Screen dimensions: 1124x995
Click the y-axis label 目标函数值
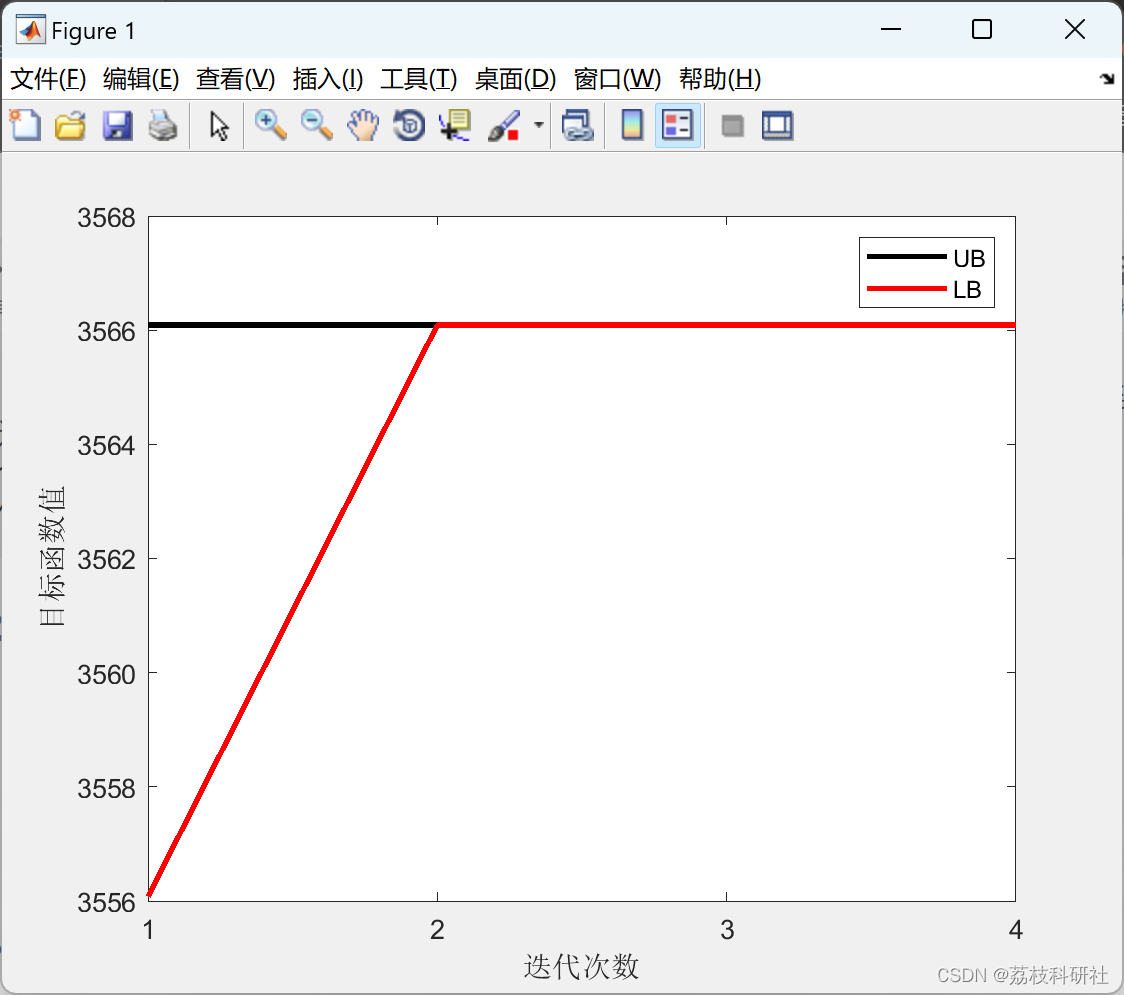[x=52, y=556]
